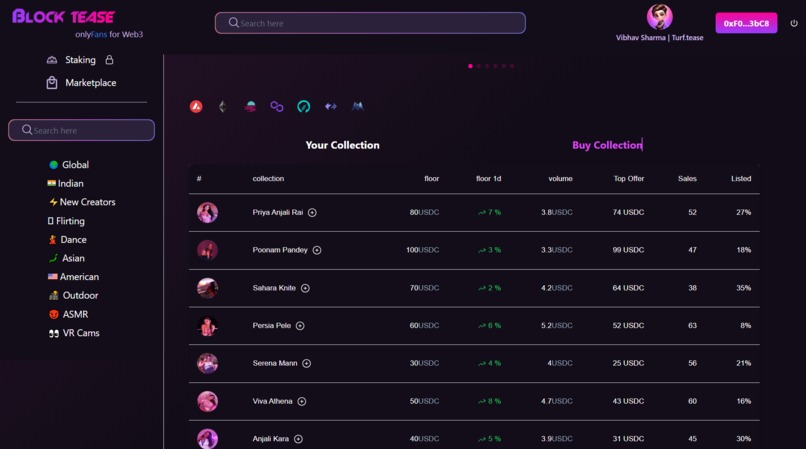Select the Indian category
Viewport: 806px width, 449px height.
pyautogui.click(x=65, y=184)
